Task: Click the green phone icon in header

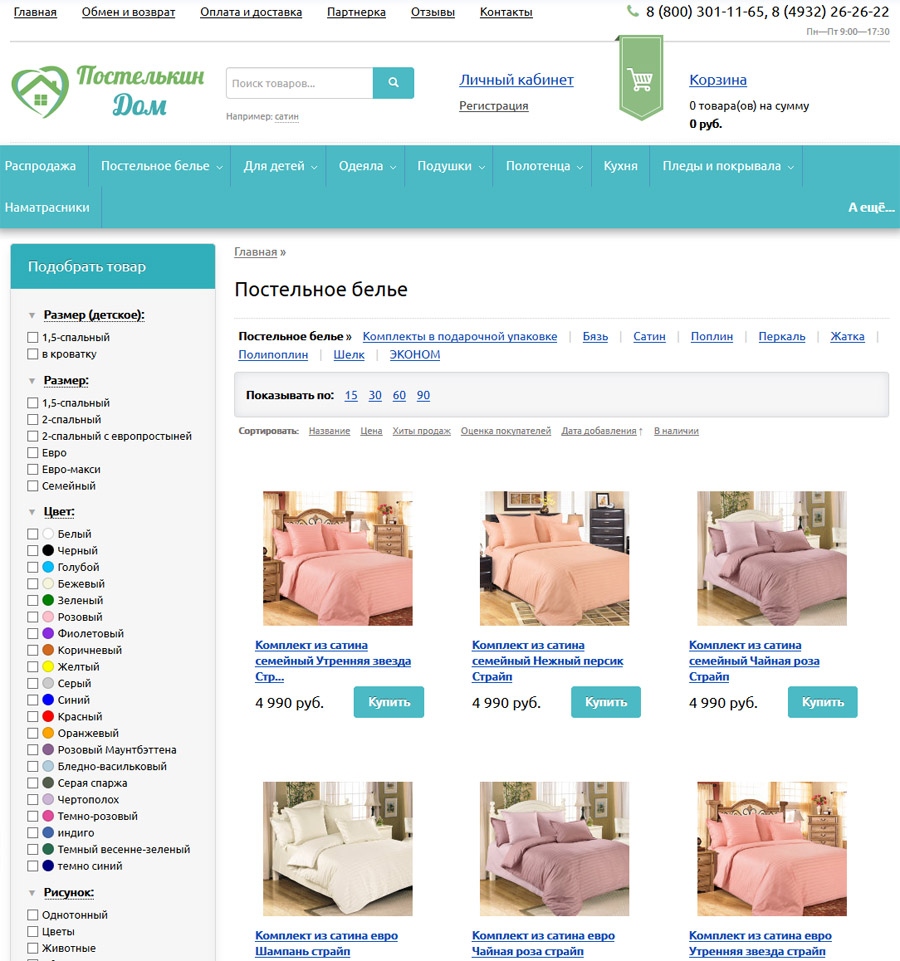Action: click(x=633, y=11)
